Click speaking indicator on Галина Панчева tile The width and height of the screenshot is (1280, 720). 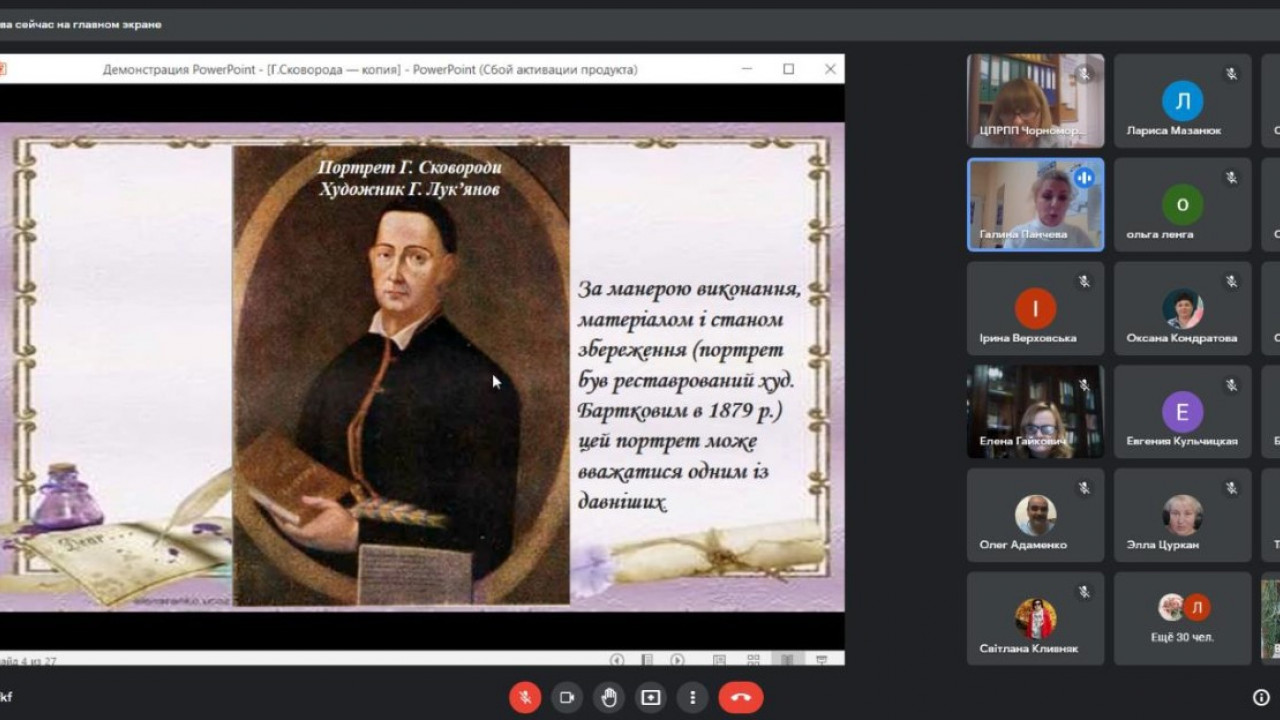pyautogui.click(x=1084, y=178)
